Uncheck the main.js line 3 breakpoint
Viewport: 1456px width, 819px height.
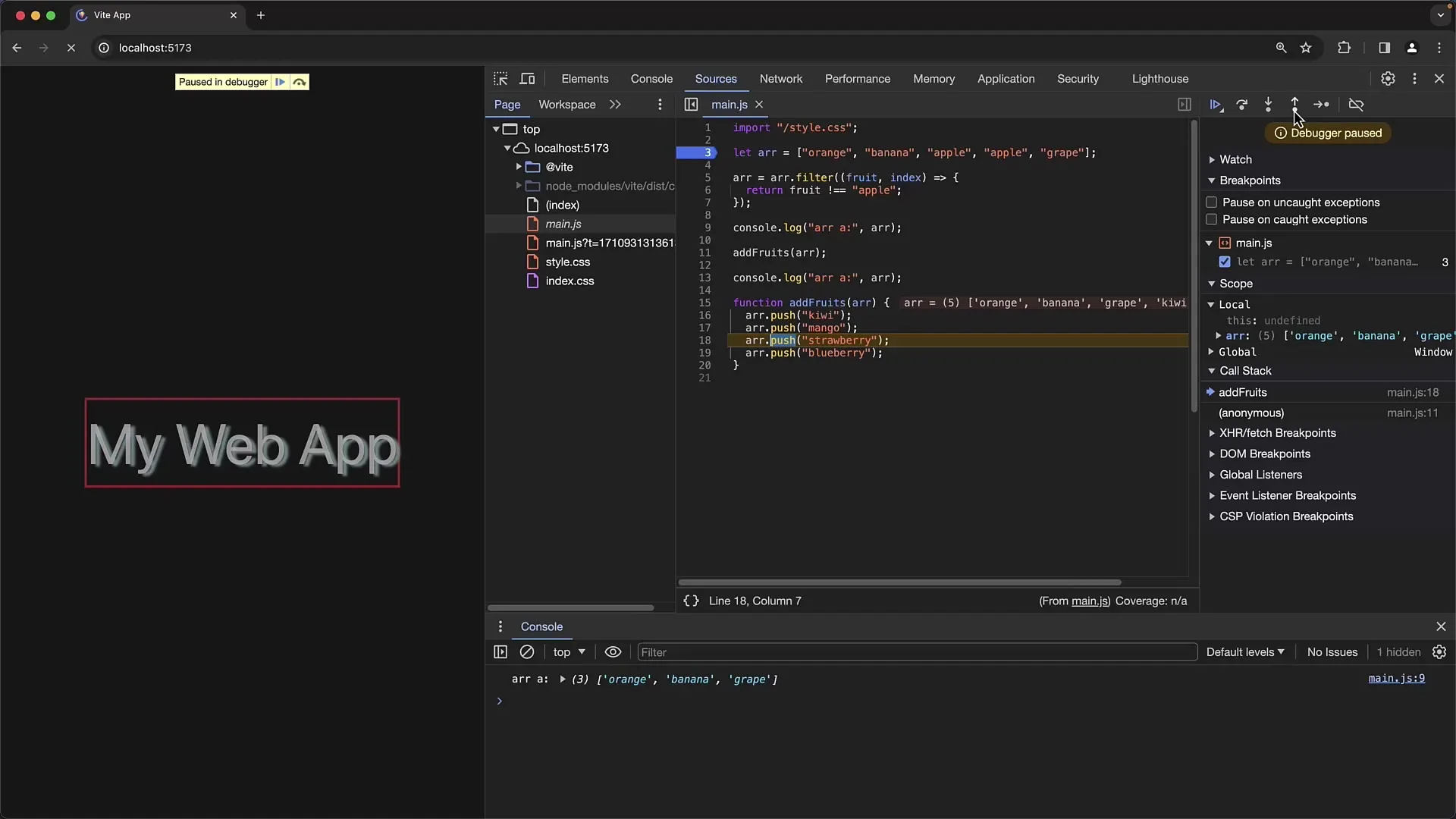(1225, 262)
